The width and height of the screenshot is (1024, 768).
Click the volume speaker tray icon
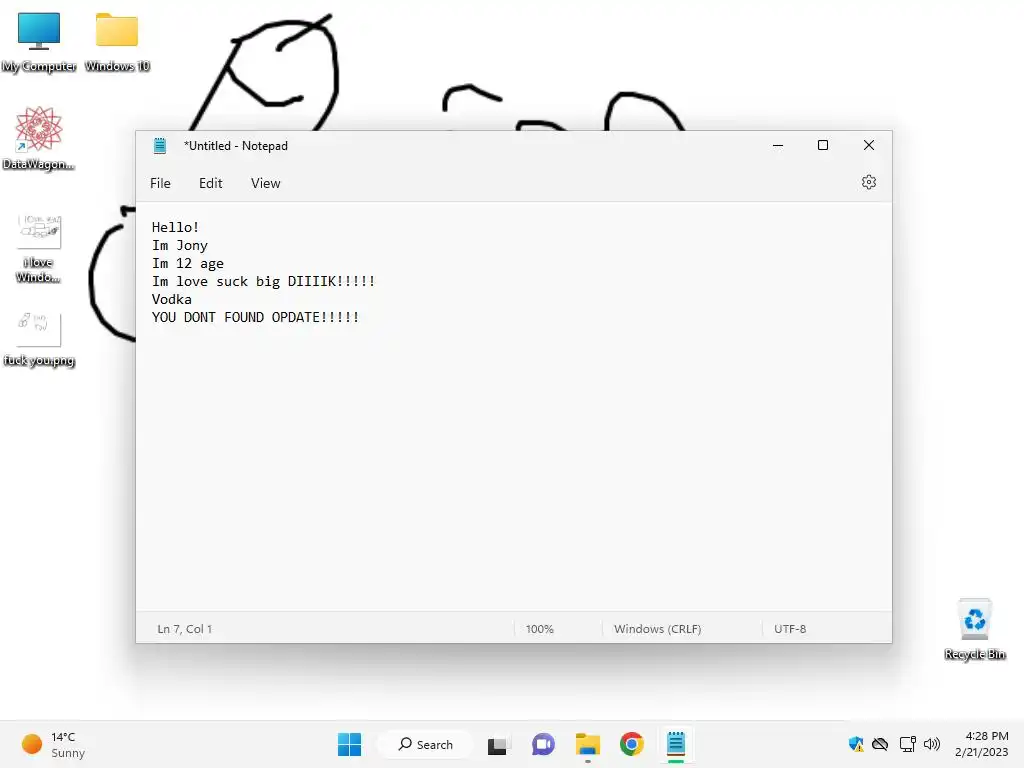tap(932, 744)
